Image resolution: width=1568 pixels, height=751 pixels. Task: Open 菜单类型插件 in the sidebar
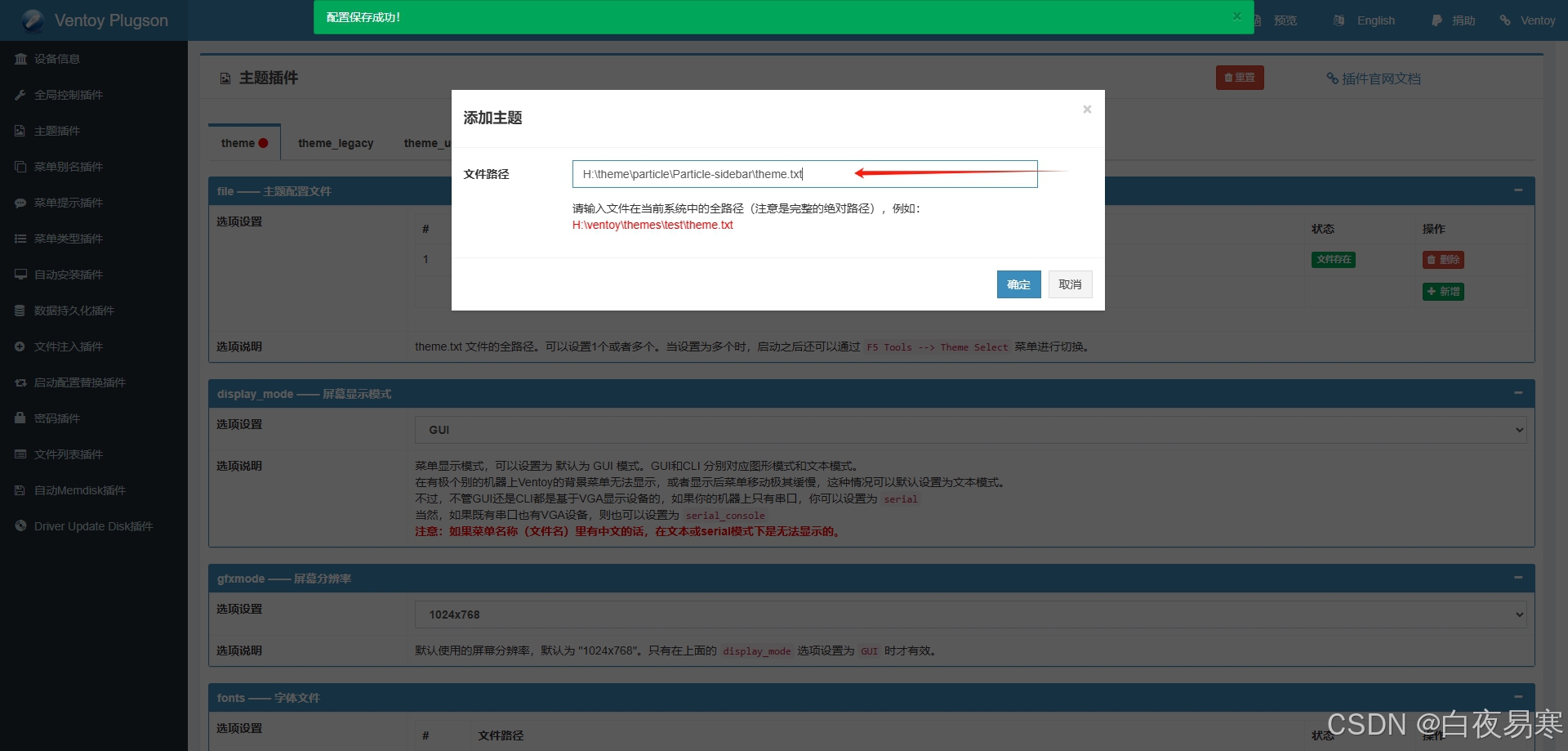click(x=69, y=239)
